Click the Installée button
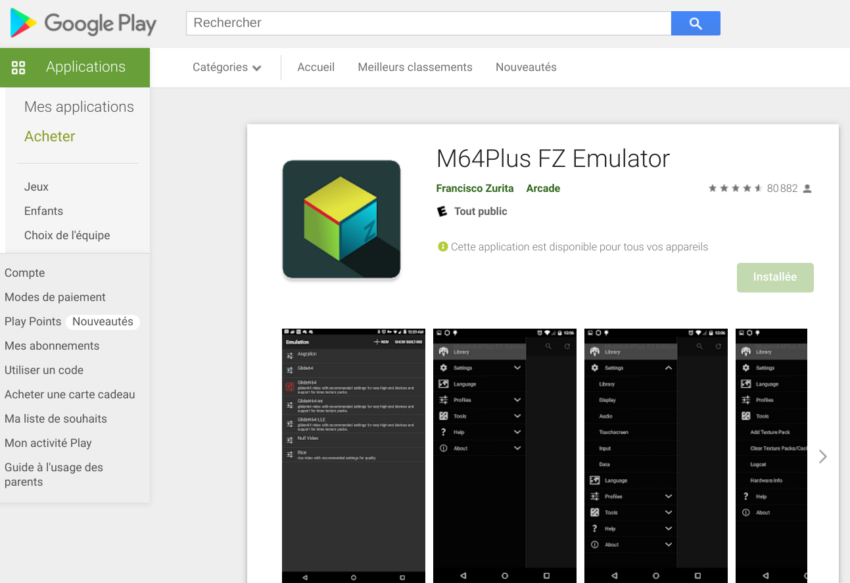Viewport: 850px width, 583px height. 775,278
